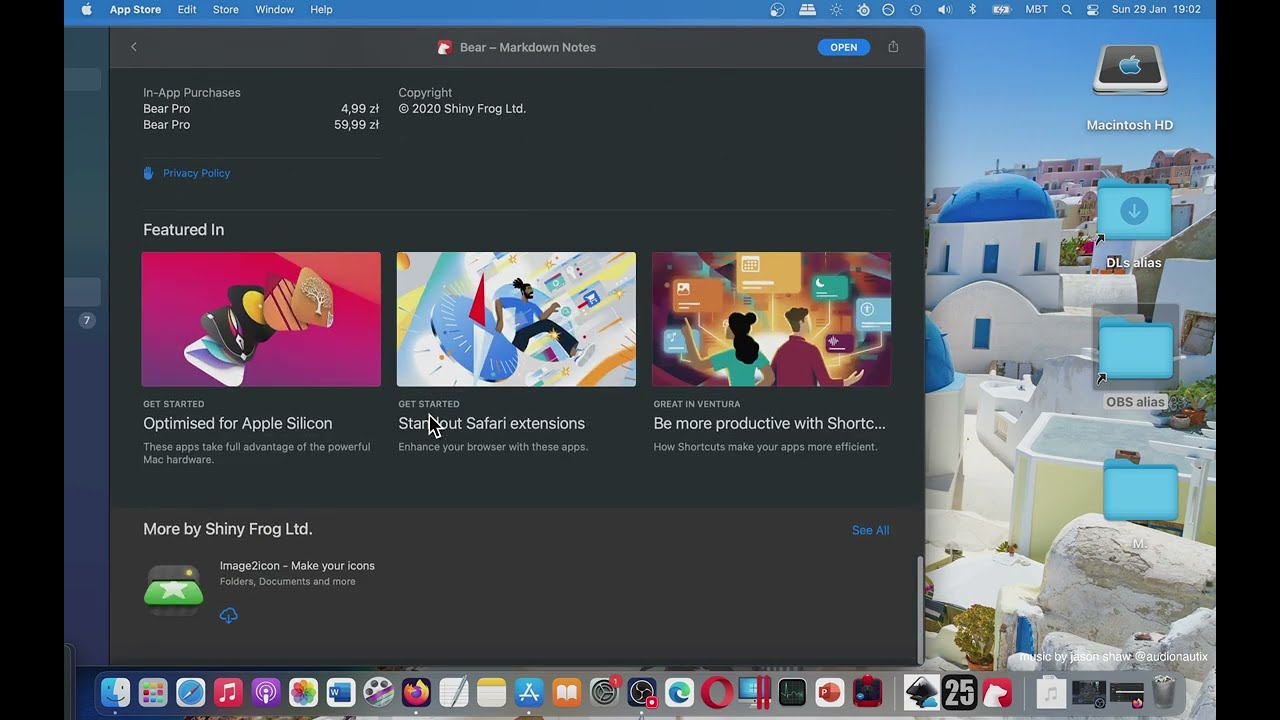Launch Opera from the Dock
Viewport: 1280px width, 720px height.
pyautogui.click(x=717, y=692)
